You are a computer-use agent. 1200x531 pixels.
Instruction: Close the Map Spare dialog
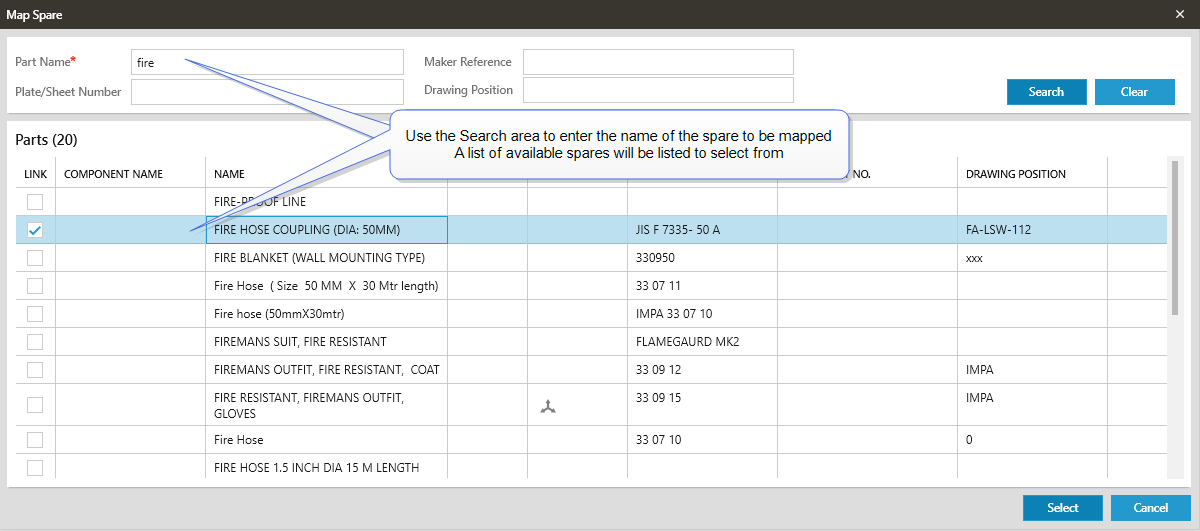click(x=1180, y=14)
